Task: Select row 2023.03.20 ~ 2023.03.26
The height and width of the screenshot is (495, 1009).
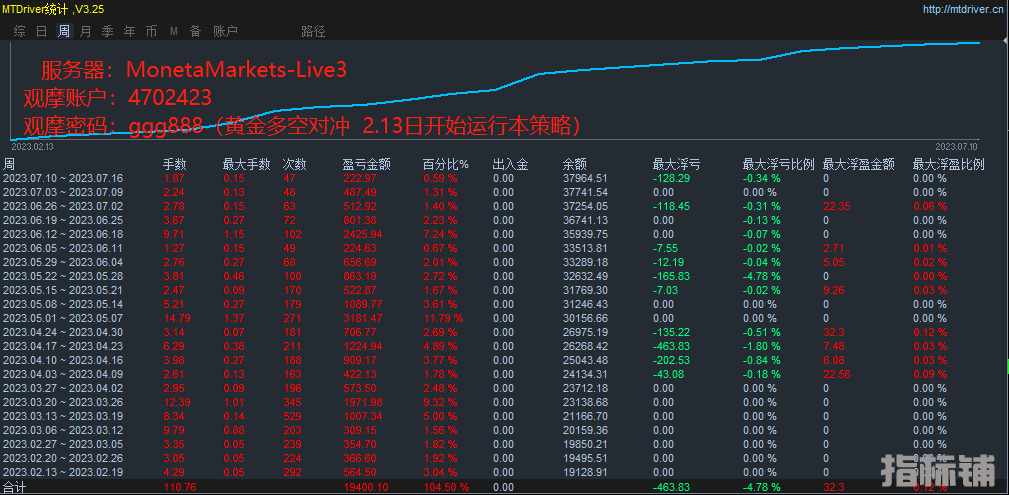Action: click(504, 402)
